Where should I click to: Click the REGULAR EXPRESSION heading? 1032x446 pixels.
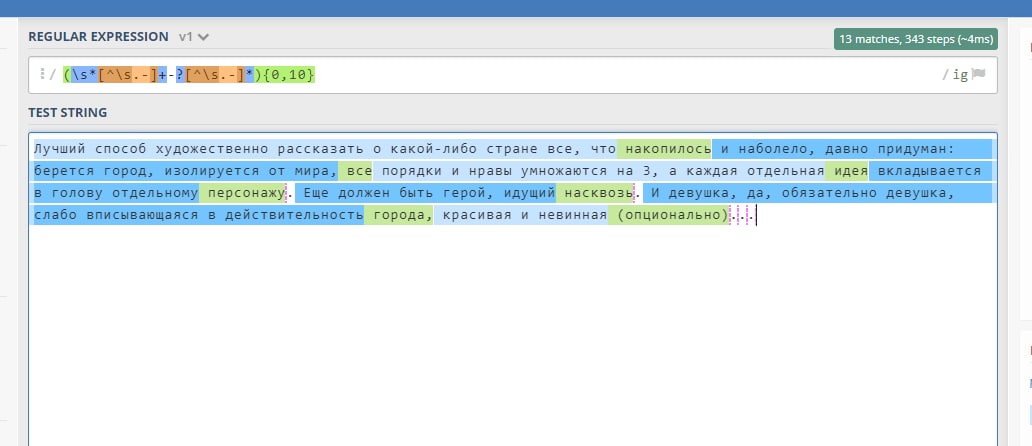pos(98,37)
